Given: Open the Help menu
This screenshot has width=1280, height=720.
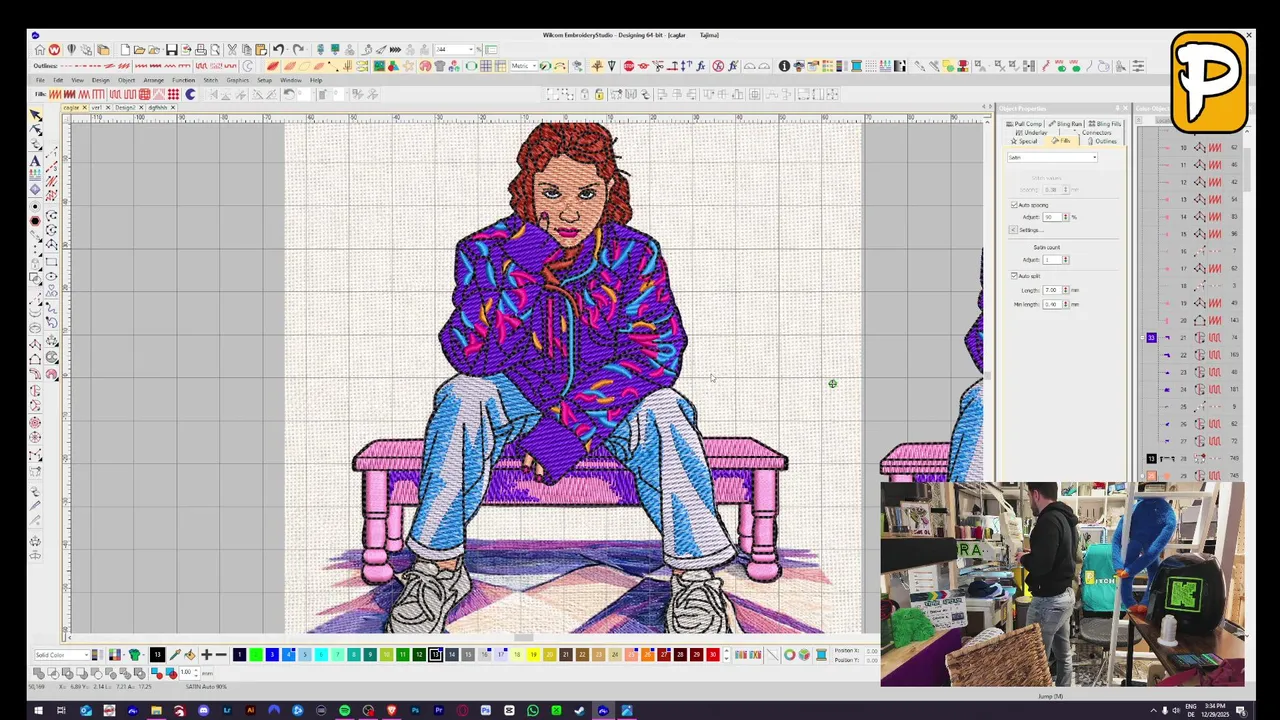Looking at the screenshot, I should point(316,80).
